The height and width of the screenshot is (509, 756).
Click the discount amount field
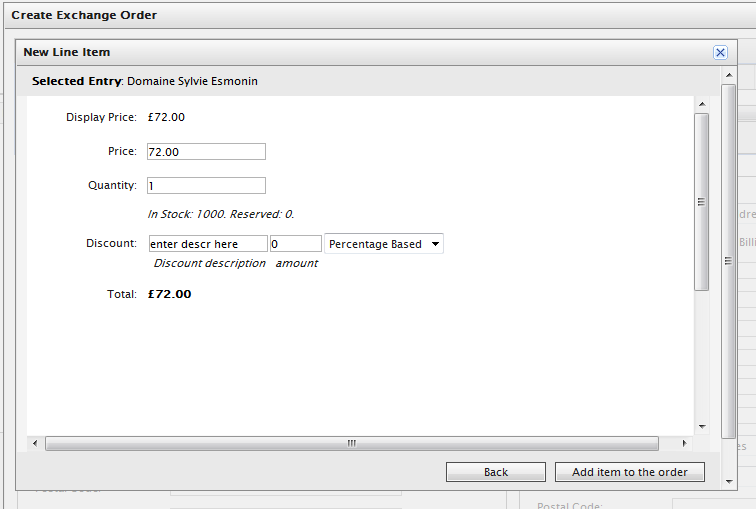coord(296,244)
